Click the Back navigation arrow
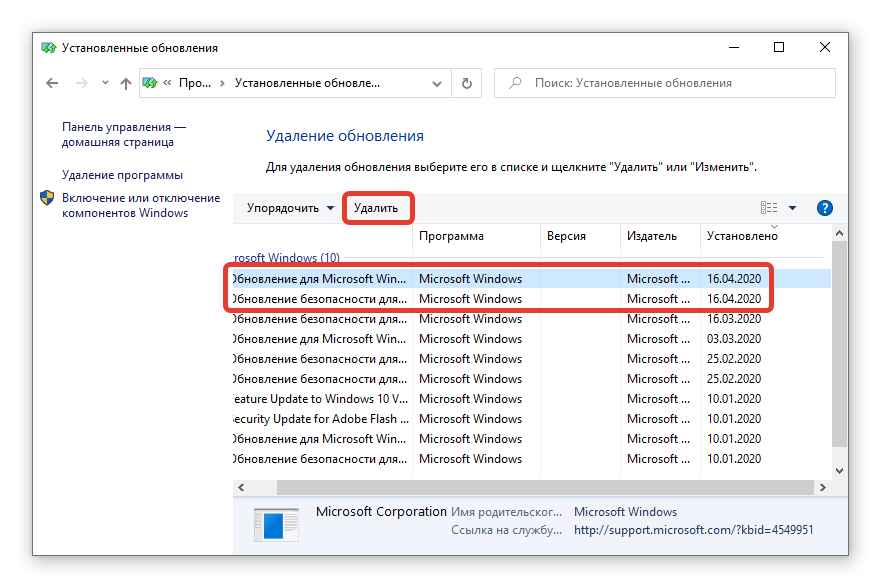 53,84
